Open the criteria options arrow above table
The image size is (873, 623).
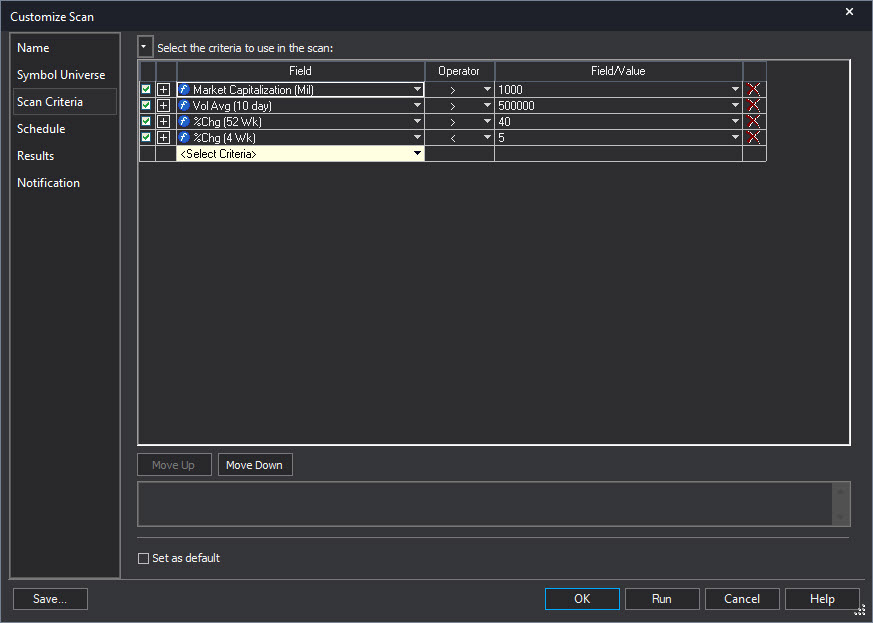click(145, 47)
